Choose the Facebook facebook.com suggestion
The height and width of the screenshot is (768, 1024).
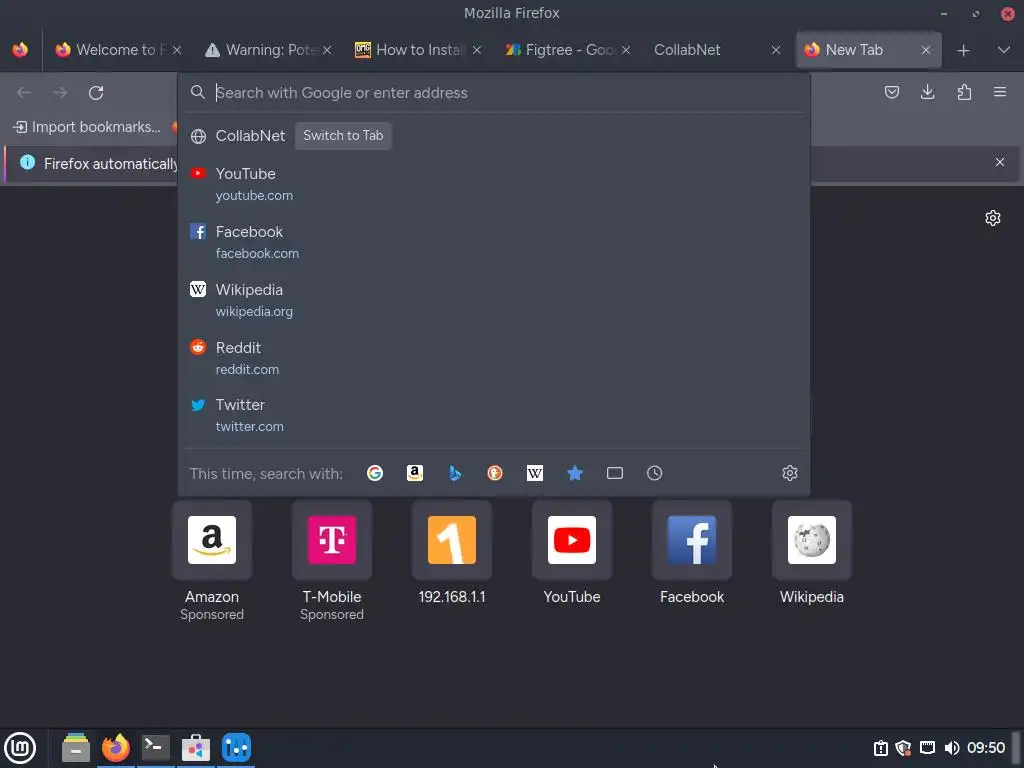click(494, 242)
